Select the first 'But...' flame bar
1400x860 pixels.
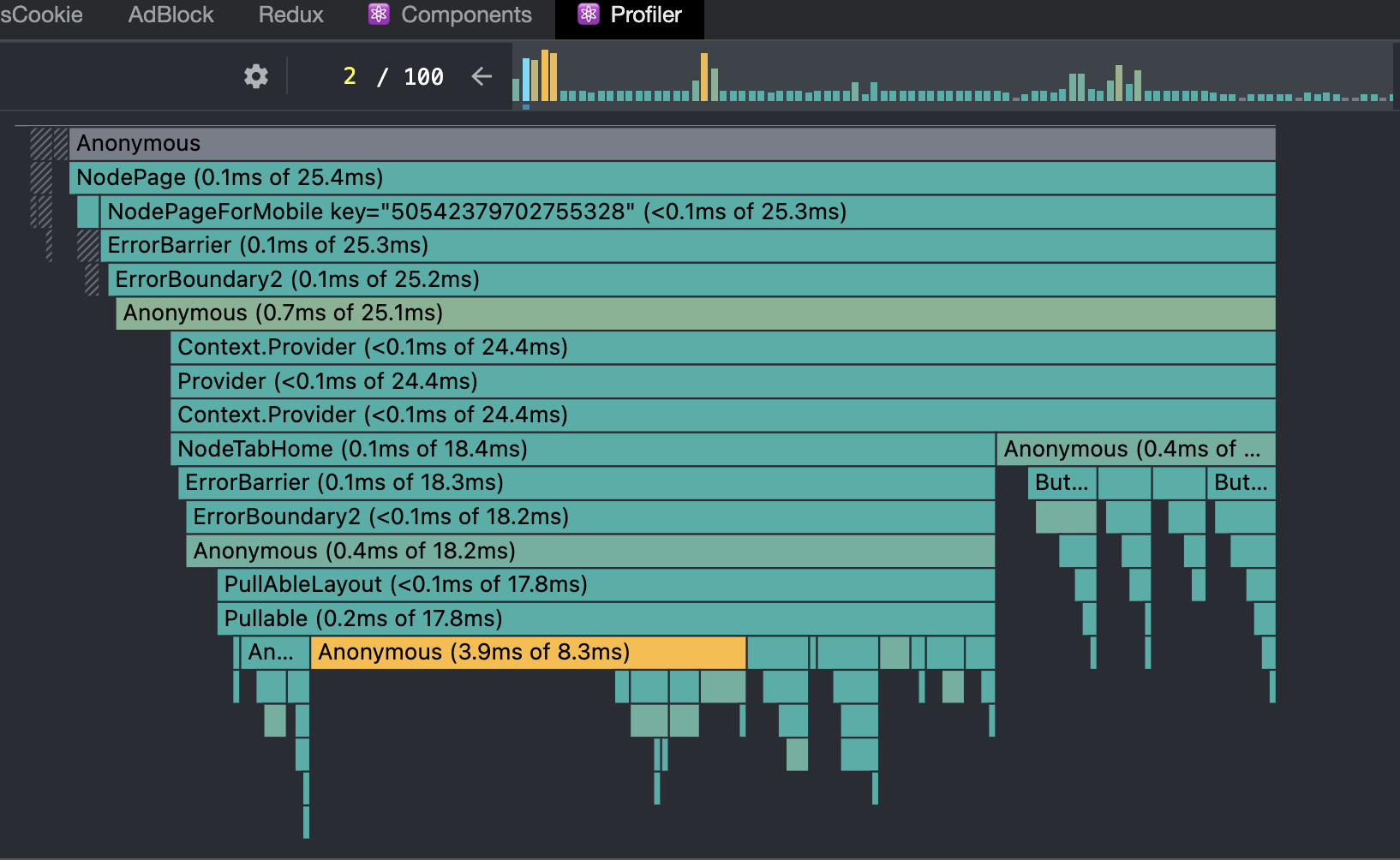coord(1062,482)
